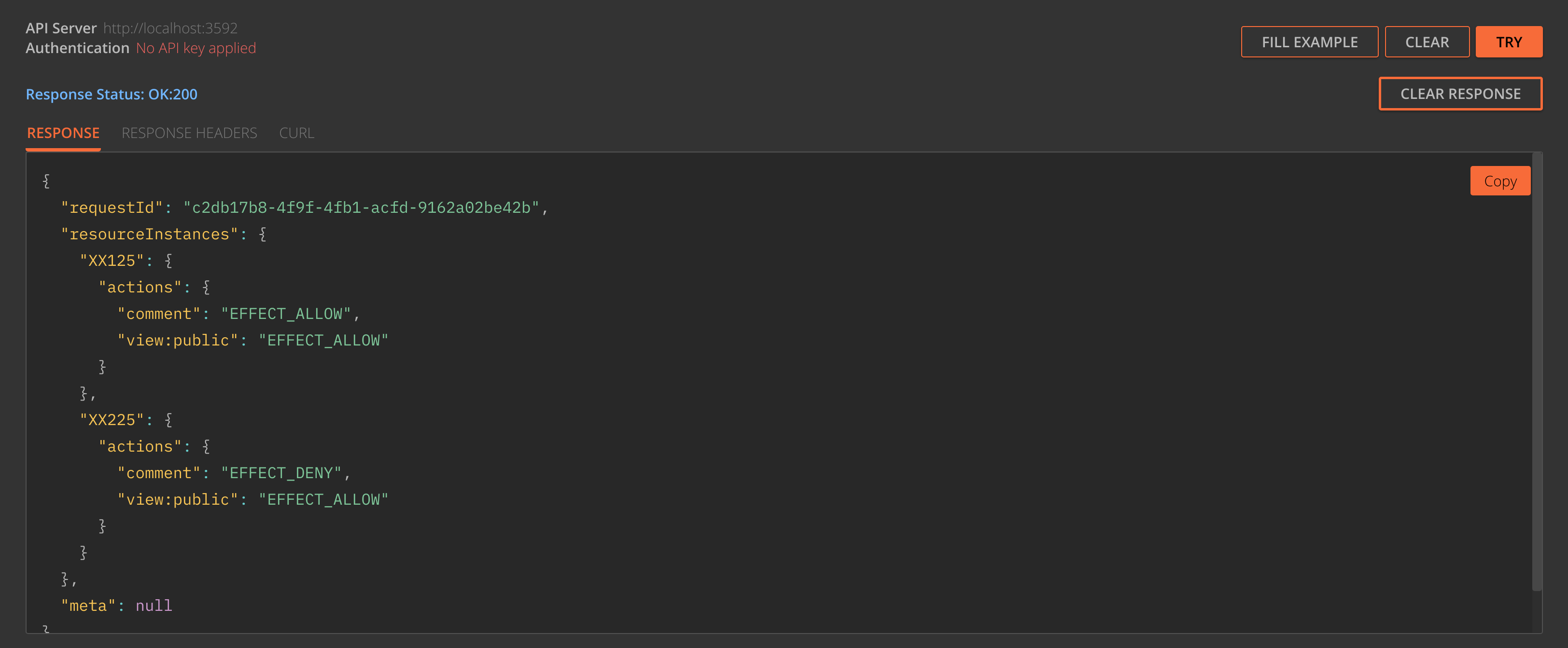Image resolution: width=1568 pixels, height=648 pixels.
Task: Click the TRY button
Action: click(1508, 42)
